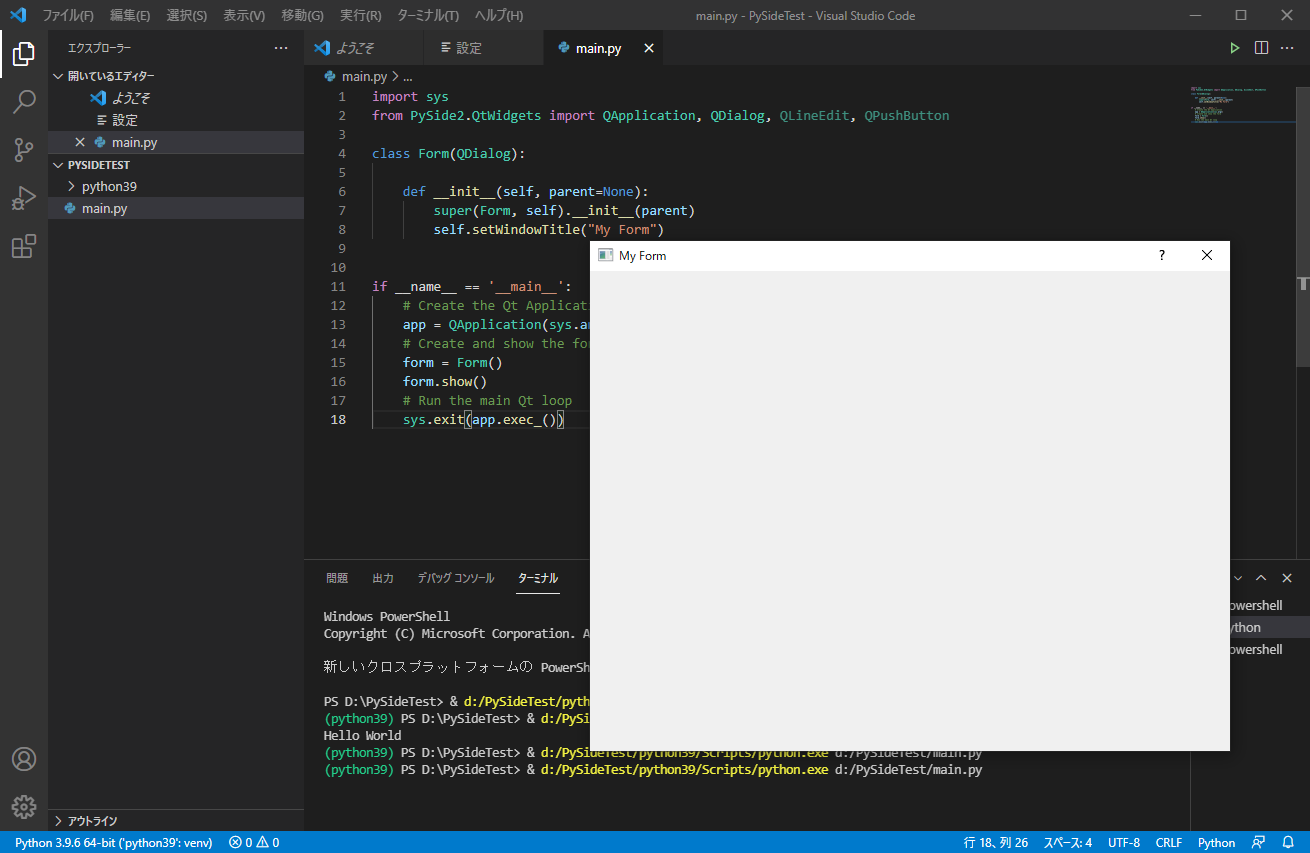
Task: Collapse the 開いているエディター section
Action: click(110, 76)
